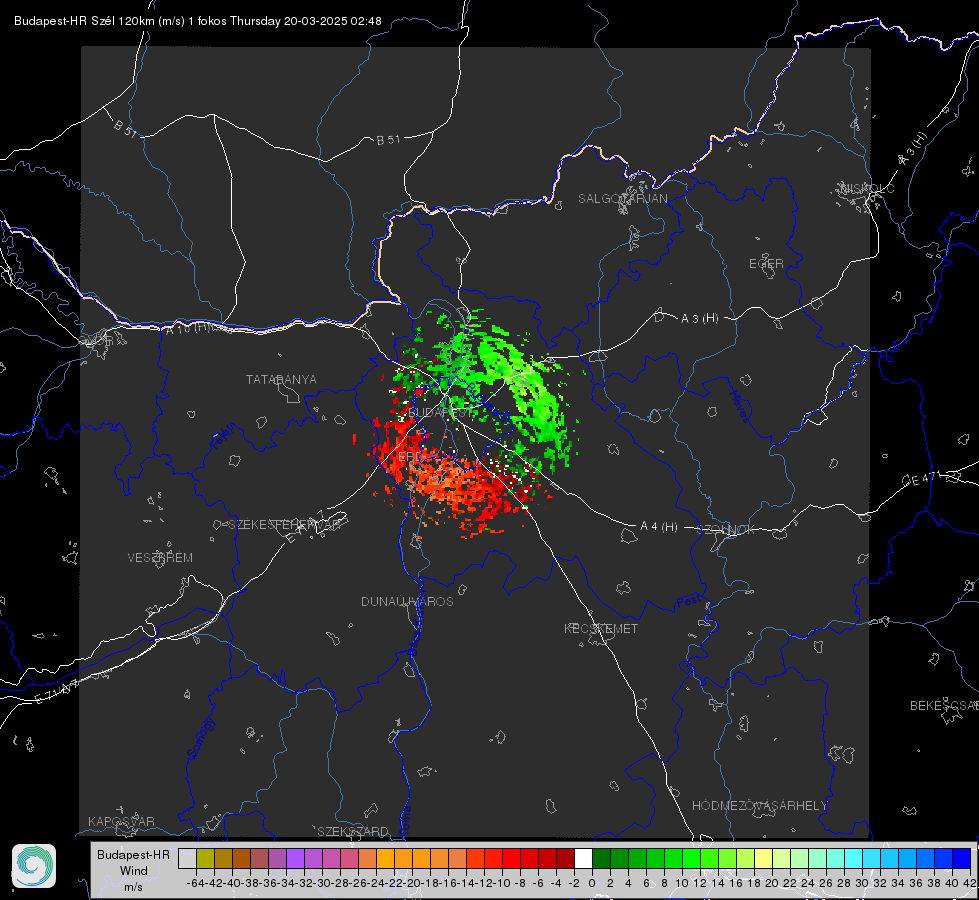Screen dimensions: 979x900
Task: Click the SZEKSZÁRD city label
Action: tap(353, 831)
